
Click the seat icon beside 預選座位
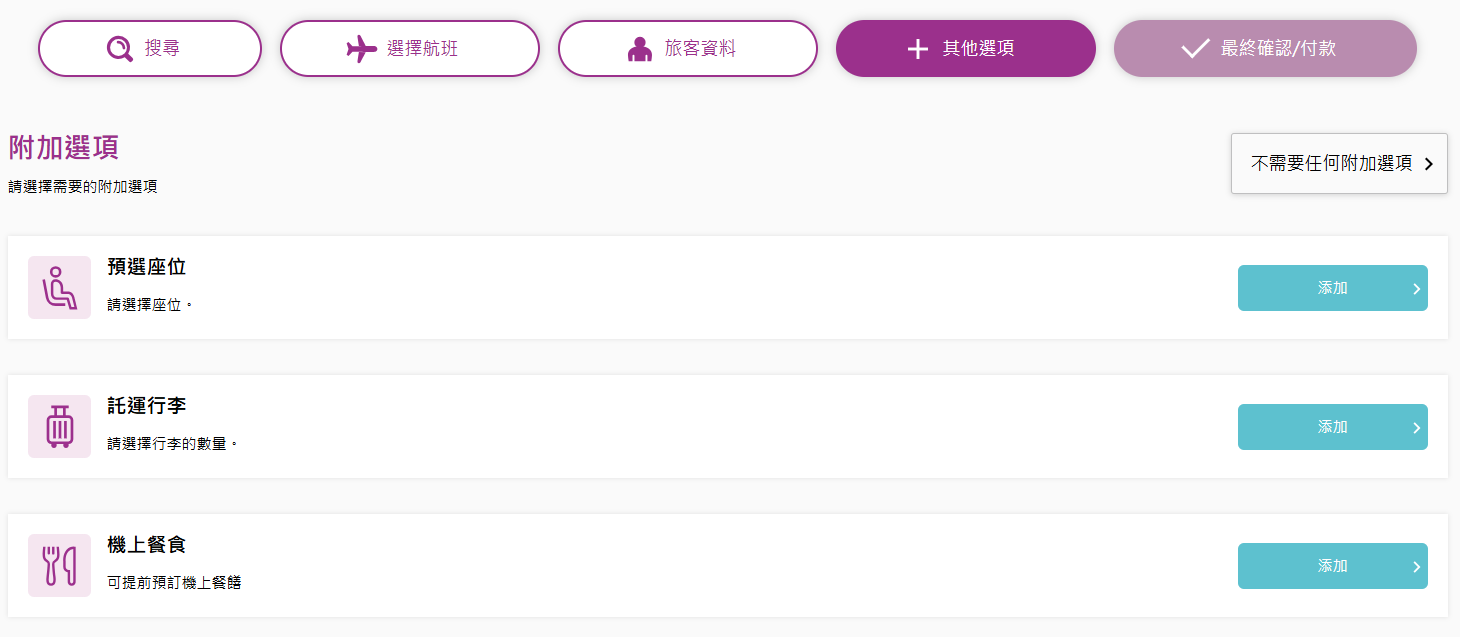point(59,288)
